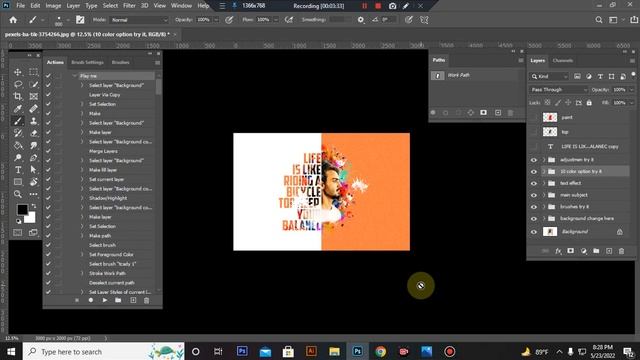Open Google Chrome from the taskbar
640x360 pixels.
coord(380,351)
